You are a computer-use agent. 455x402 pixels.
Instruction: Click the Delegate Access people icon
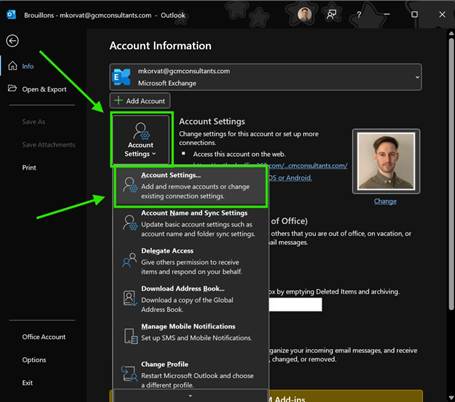click(x=129, y=261)
